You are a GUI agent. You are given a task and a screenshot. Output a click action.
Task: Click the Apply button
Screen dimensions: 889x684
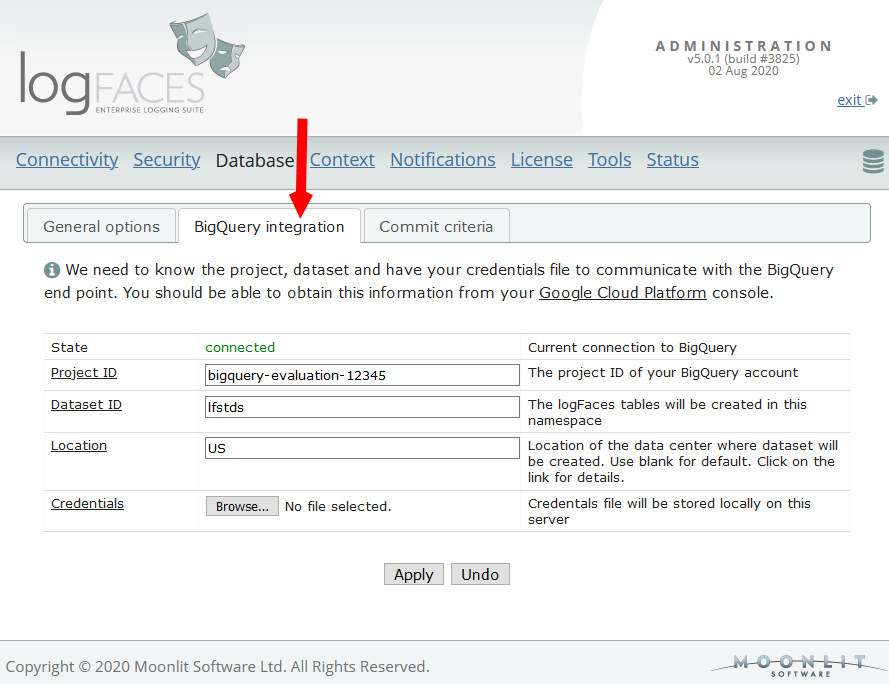pyautogui.click(x=414, y=574)
